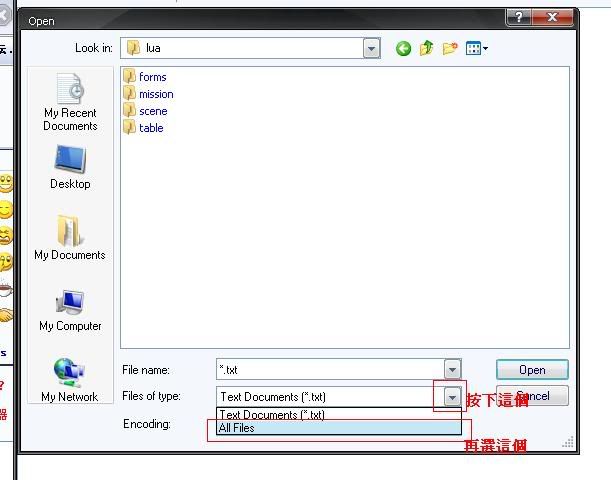Select the mission folder
This screenshot has width=611, height=480.
click(155, 94)
